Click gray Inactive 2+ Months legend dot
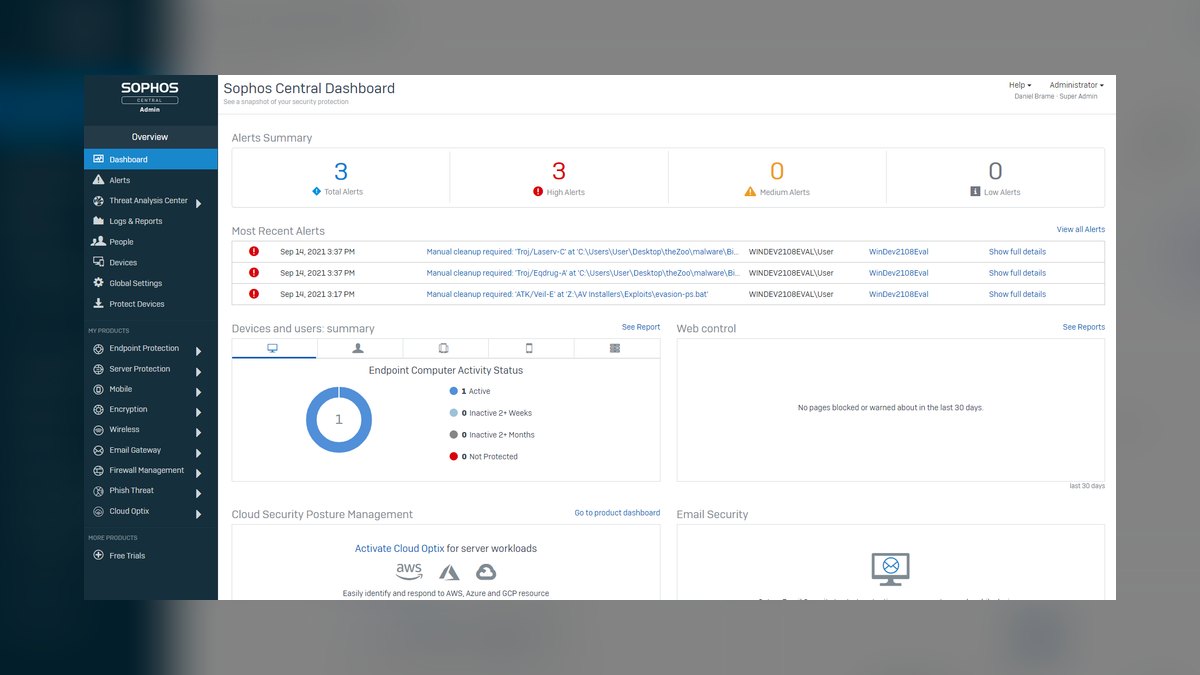The width and height of the screenshot is (1200, 675). click(453, 435)
